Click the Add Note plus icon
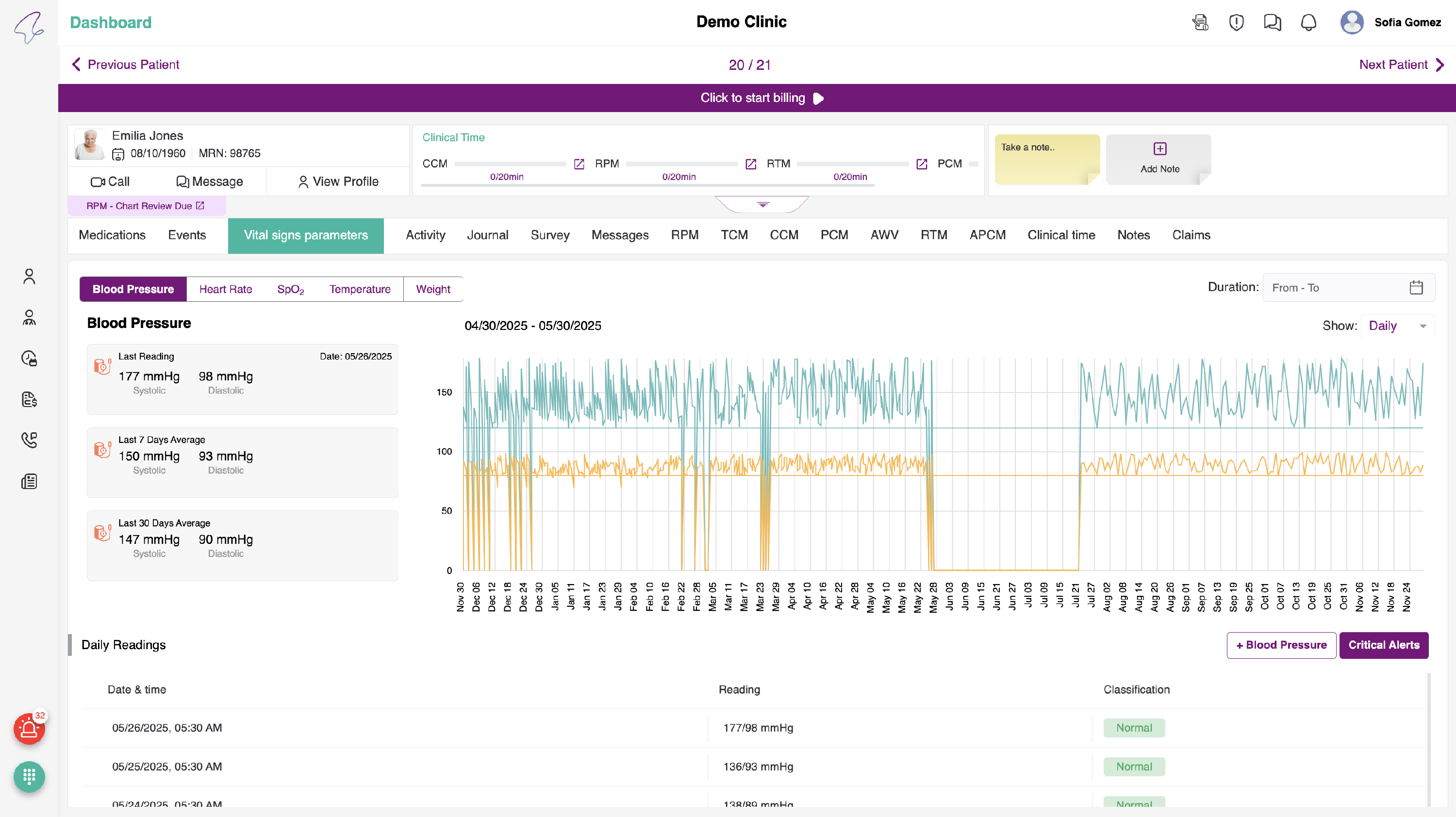Screen dimensions: 1456x817 tap(1160, 148)
